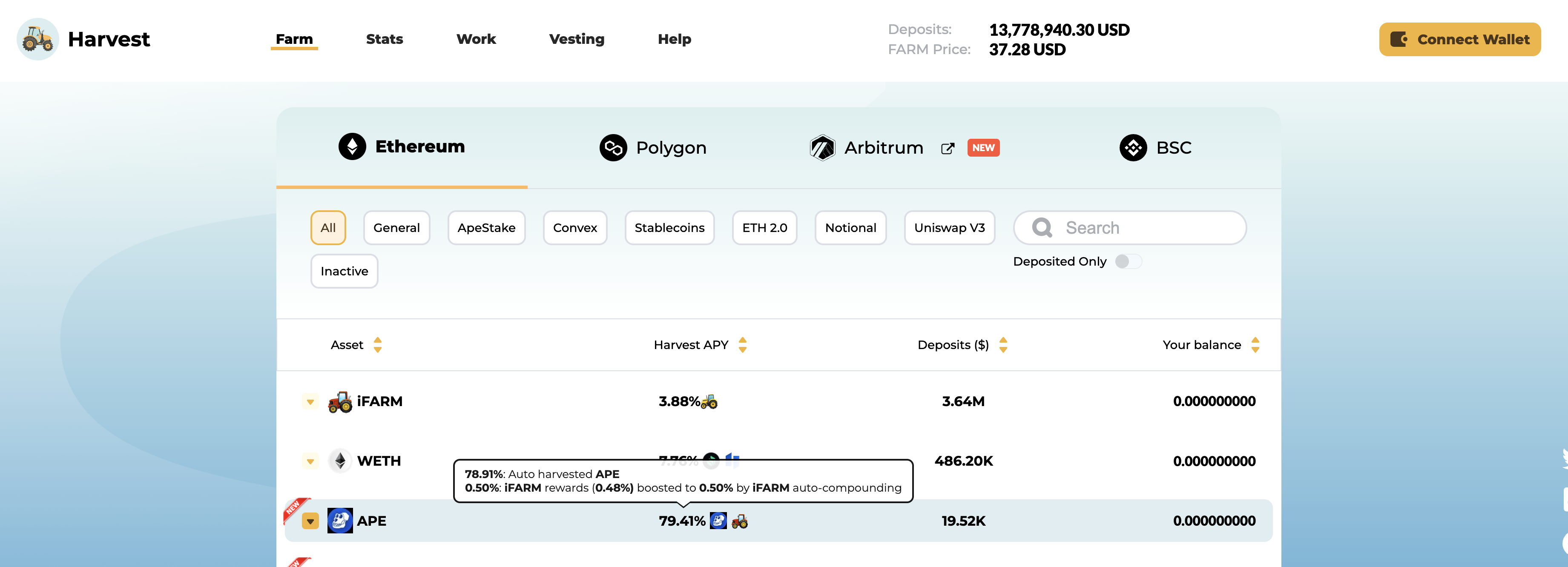Open the Vesting menu item

577,40
